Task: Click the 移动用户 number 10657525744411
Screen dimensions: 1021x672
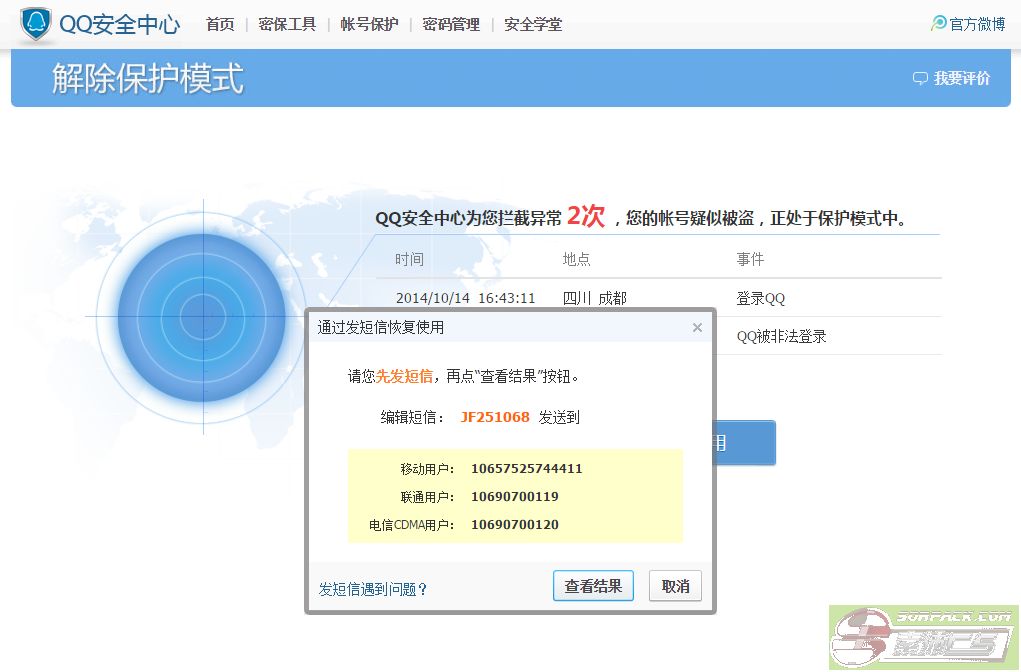Action: pyautogui.click(x=527, y=468)
